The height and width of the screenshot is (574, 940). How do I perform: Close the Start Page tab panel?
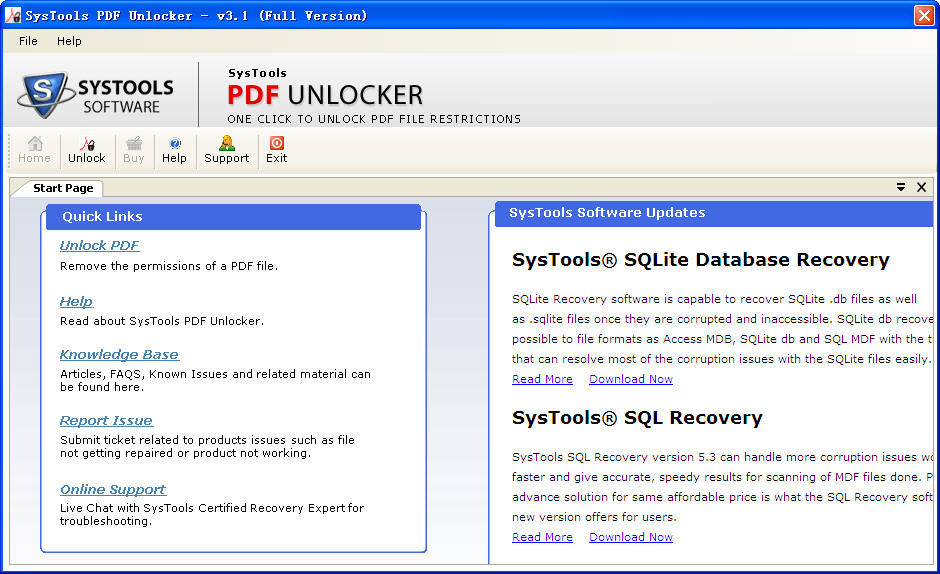(921, 187)
